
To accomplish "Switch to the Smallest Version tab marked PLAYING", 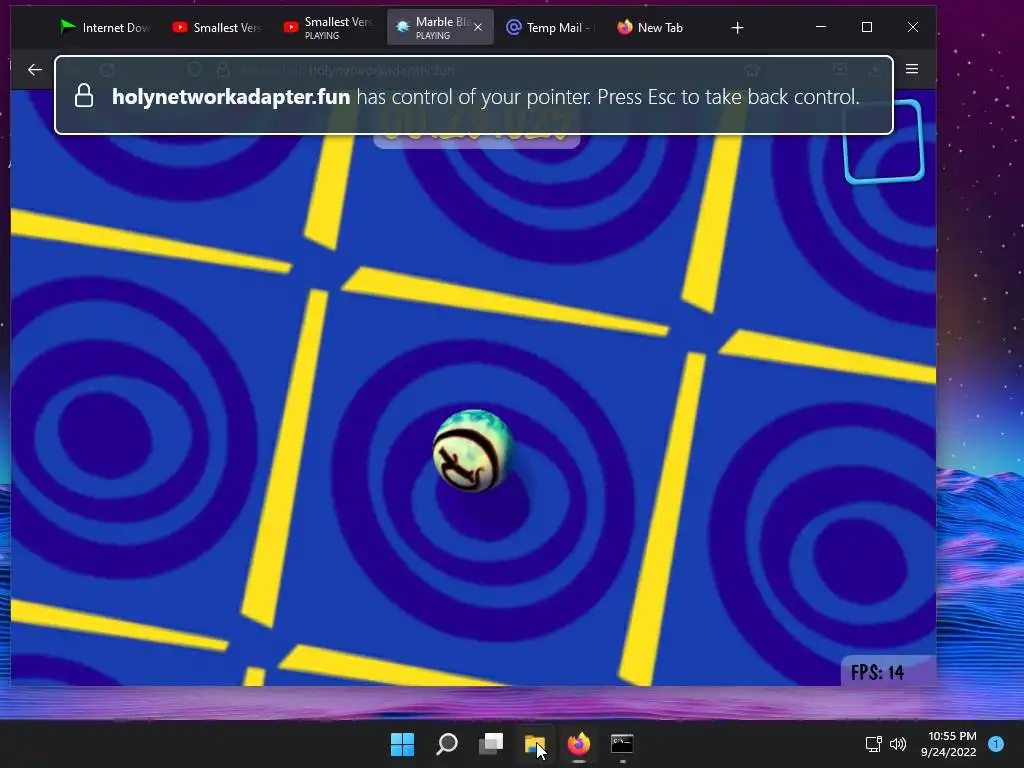I will click(x=328, y=27).
